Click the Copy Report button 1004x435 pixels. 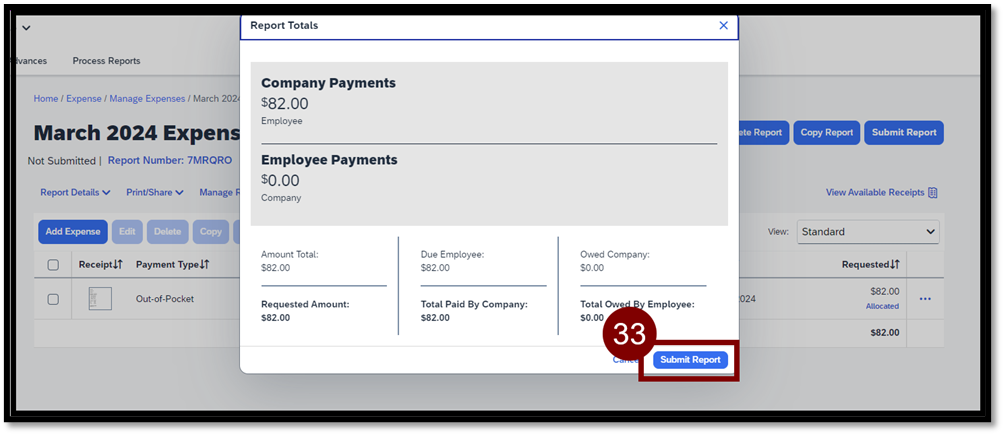(826, 133)
